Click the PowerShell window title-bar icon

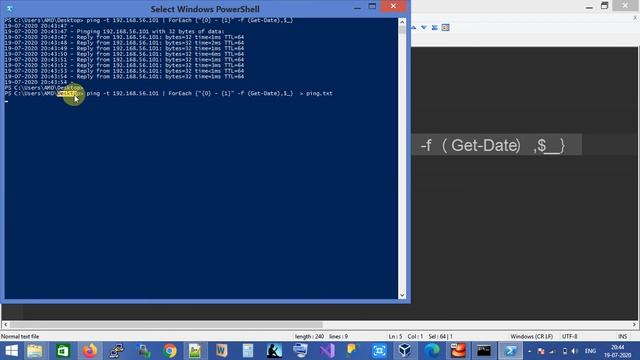(x=9, y=8)
